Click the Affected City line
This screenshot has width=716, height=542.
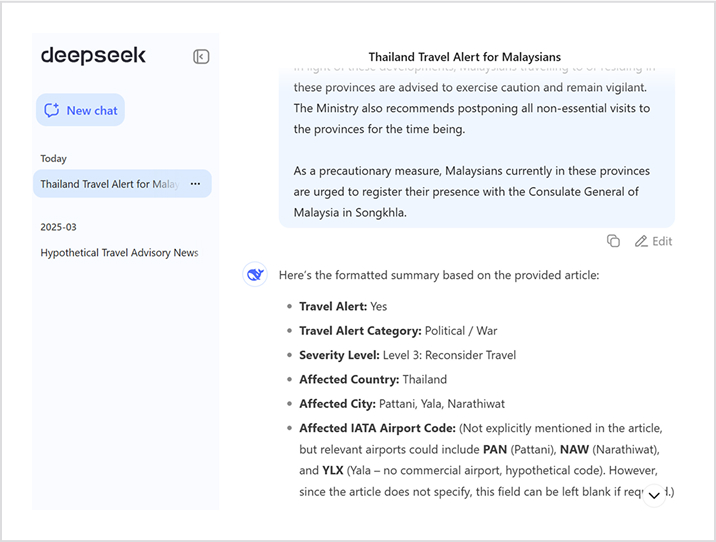tap(402, 404)
